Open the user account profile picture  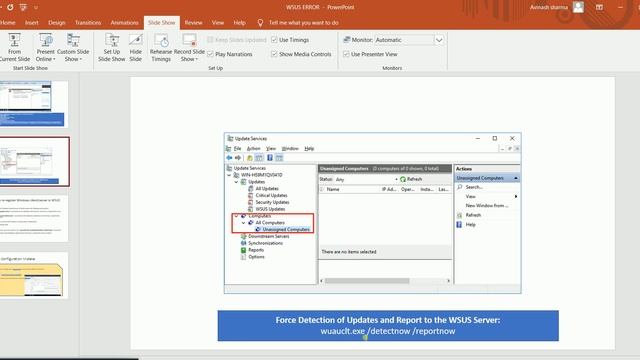[x=578, y=7]
